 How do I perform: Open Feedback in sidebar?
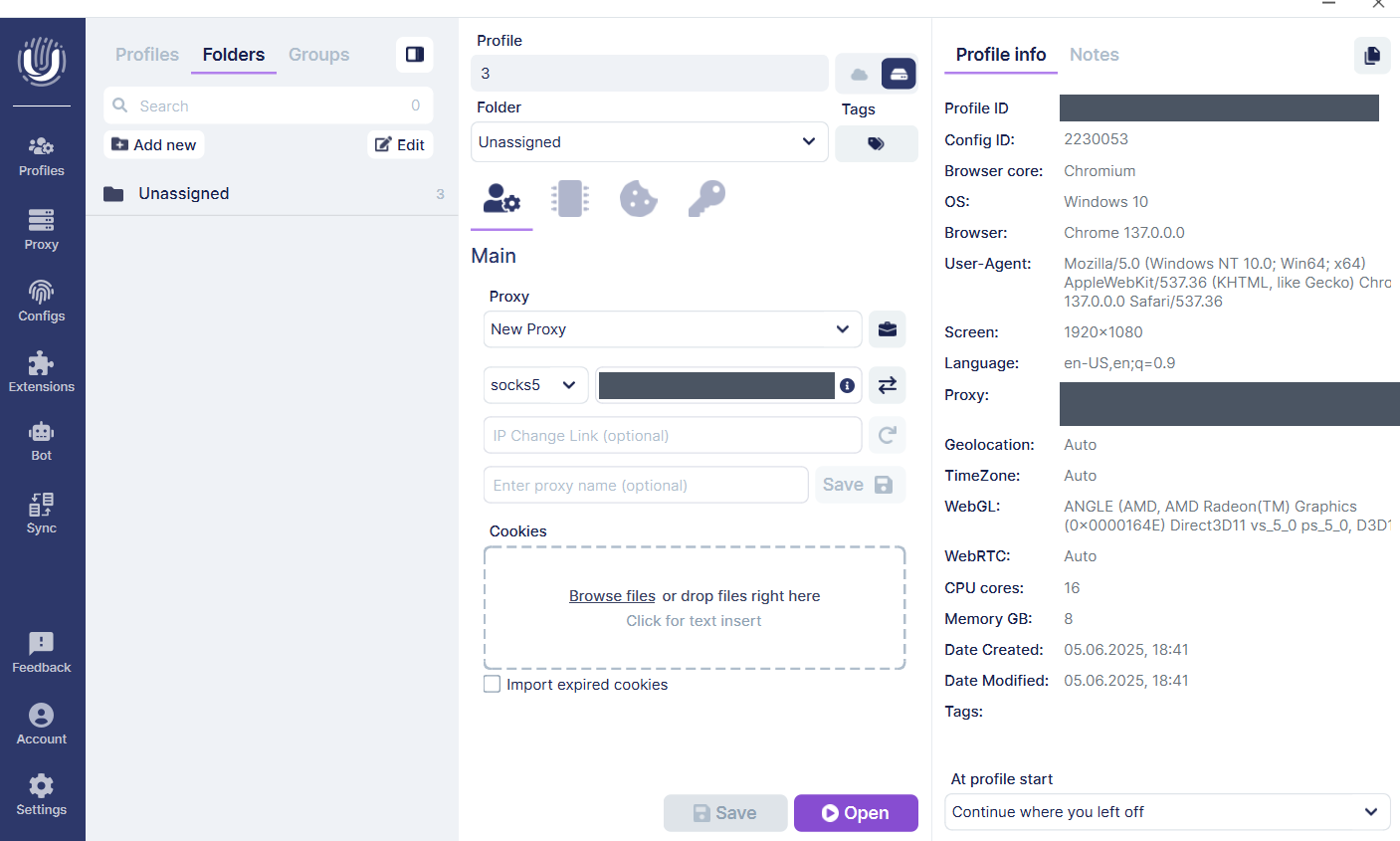42,653
